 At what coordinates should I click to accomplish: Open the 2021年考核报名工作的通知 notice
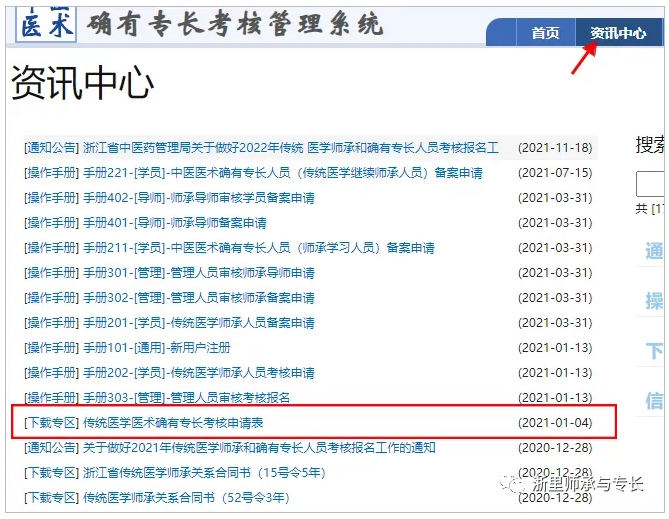pos(259,448)
